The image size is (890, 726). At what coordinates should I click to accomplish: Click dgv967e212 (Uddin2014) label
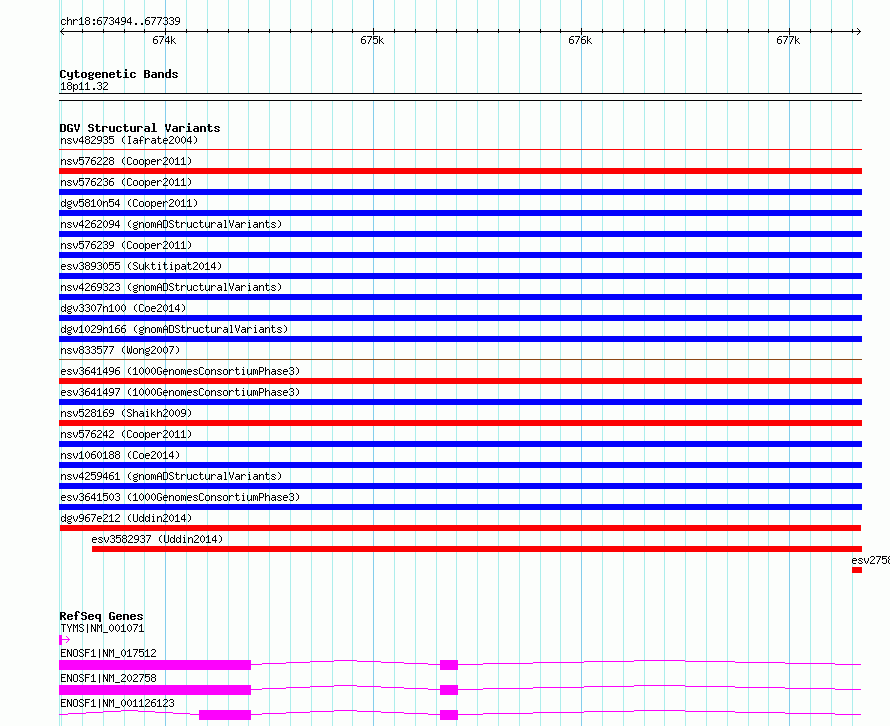(x=126, y=518)
